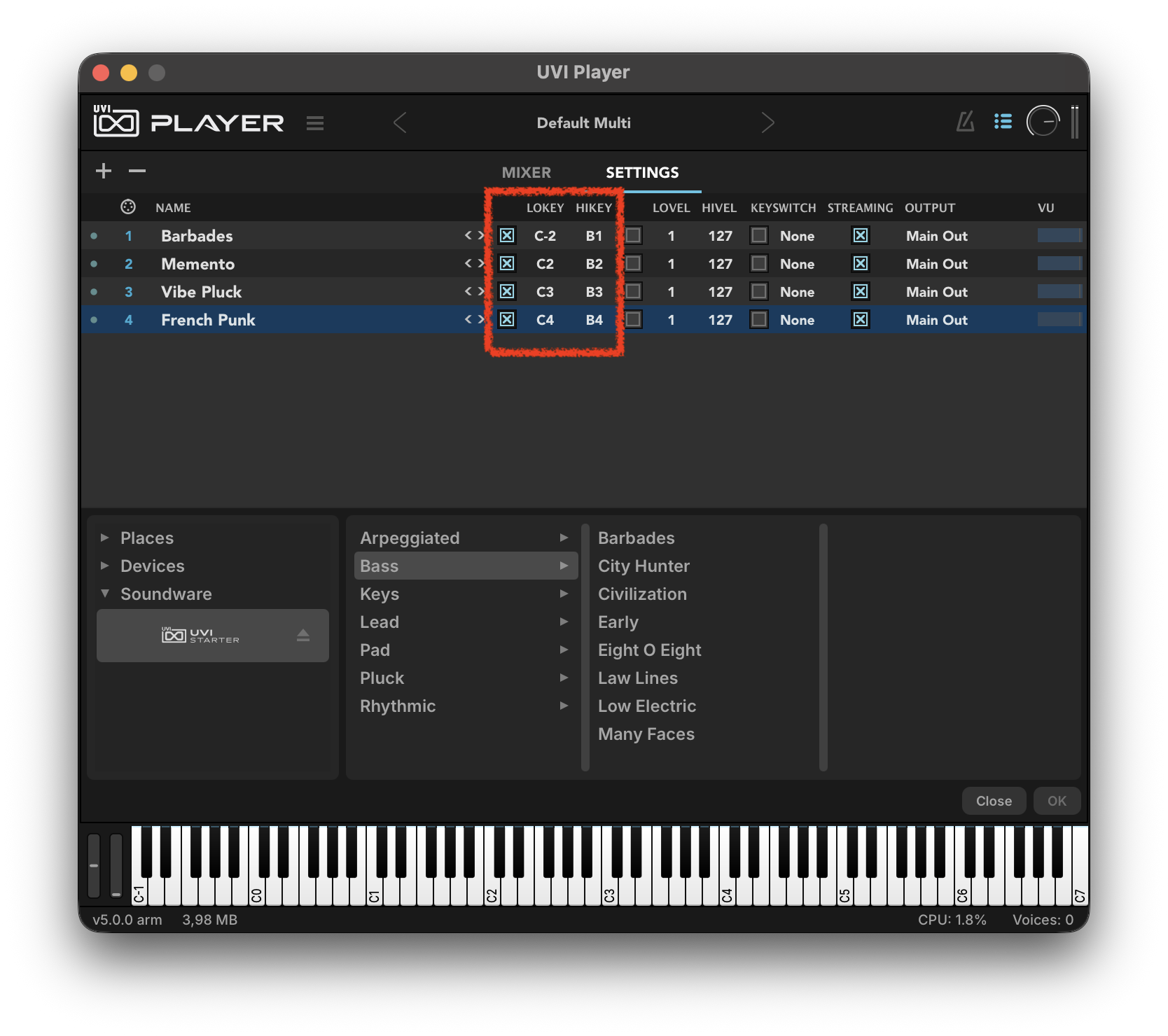Click the MIDI channel header icon
The image size is (1168, 1036).
[128, 207]
